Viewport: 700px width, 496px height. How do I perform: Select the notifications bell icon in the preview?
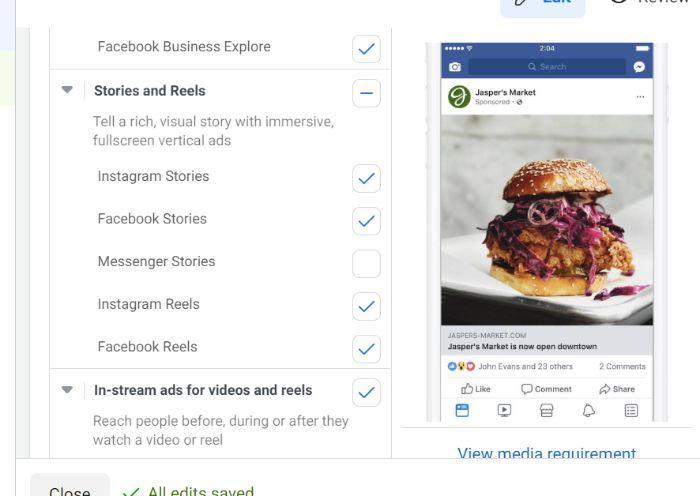coord(589,410)
